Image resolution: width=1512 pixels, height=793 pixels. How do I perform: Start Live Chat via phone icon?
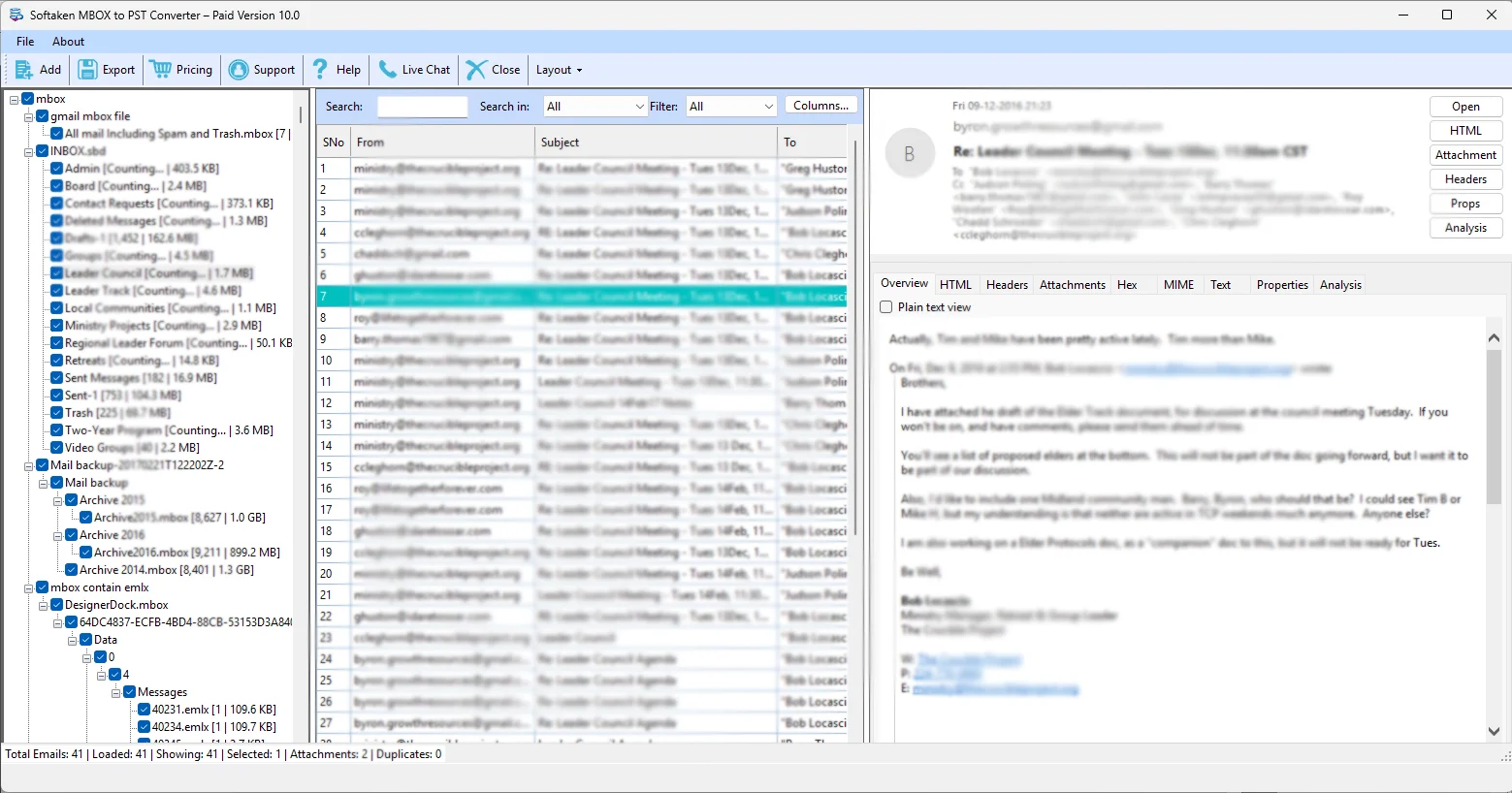[x=387, y=70]
